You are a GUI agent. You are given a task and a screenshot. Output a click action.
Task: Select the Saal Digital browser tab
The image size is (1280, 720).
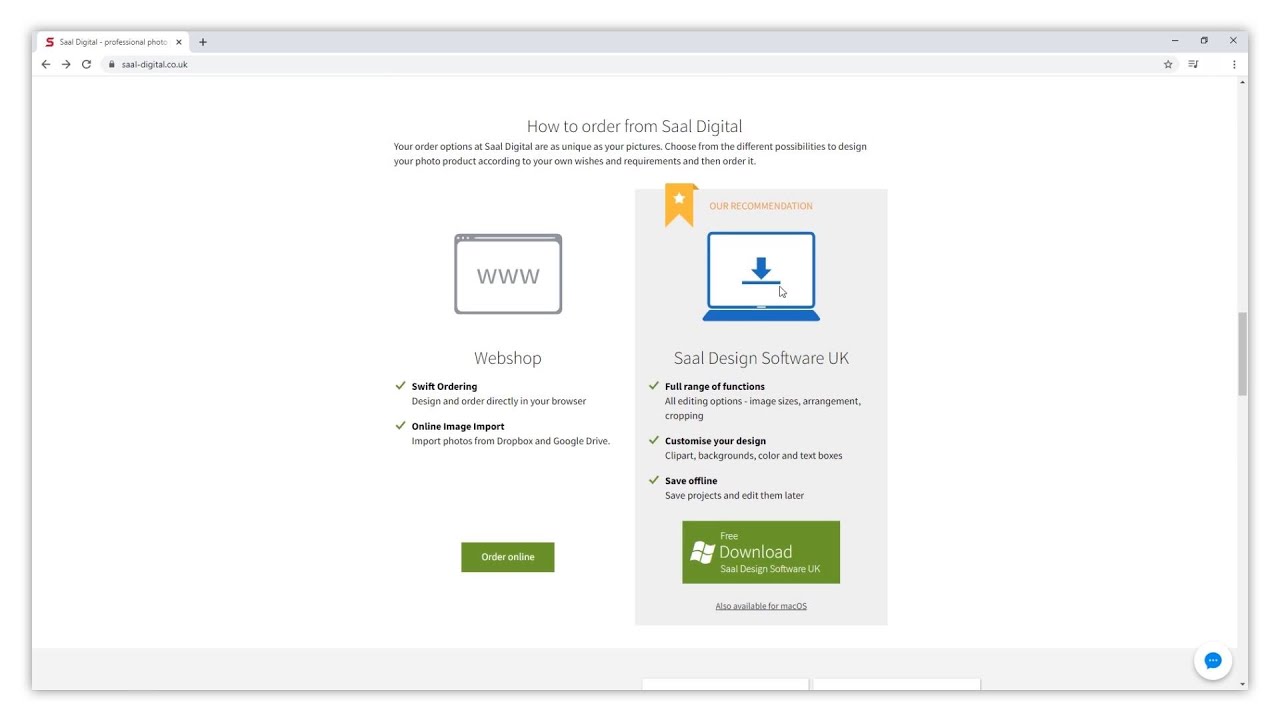pos(112,42)
